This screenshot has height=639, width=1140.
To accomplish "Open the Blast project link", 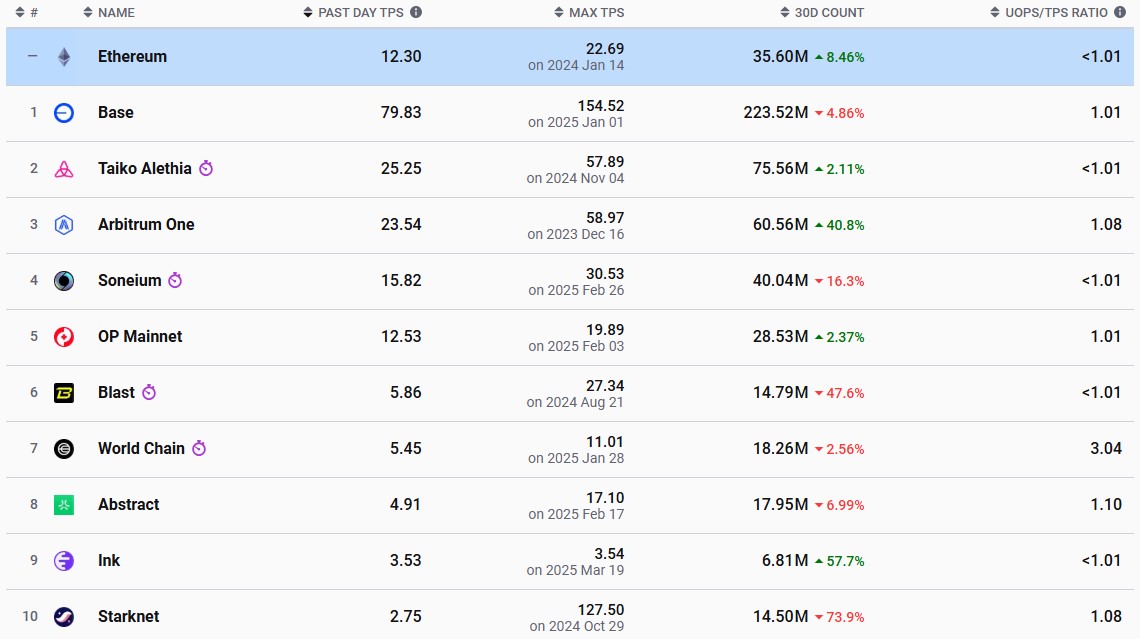I will pos(116,393).
